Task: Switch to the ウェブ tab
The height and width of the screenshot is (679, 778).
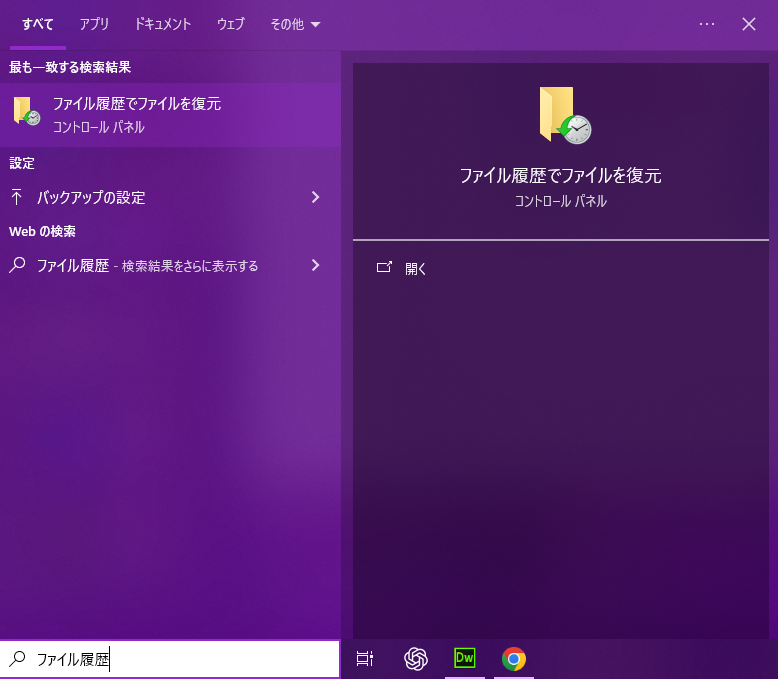Action: 231,24
